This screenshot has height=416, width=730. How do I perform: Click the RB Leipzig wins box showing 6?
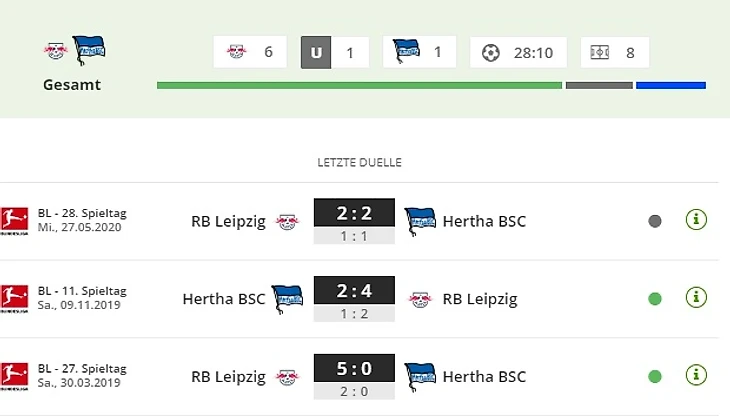(x=250, y=52)
